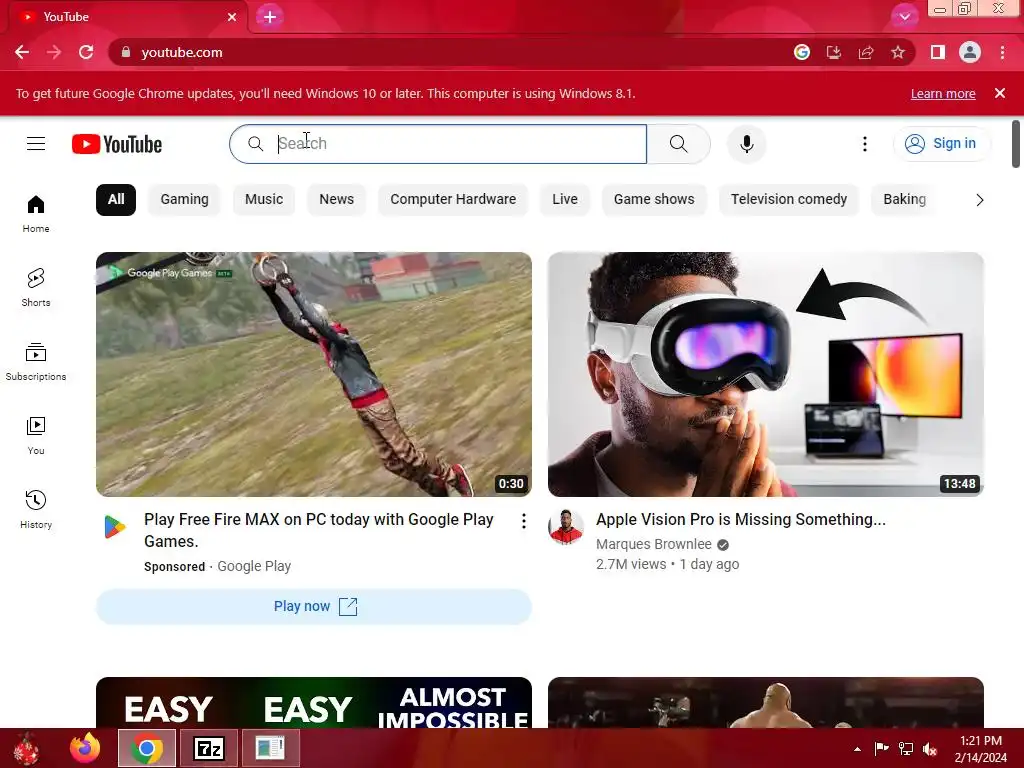The height and width of the screenshot is (768, 1024).
Task: Click the YouTube logo
Action: 117,144
